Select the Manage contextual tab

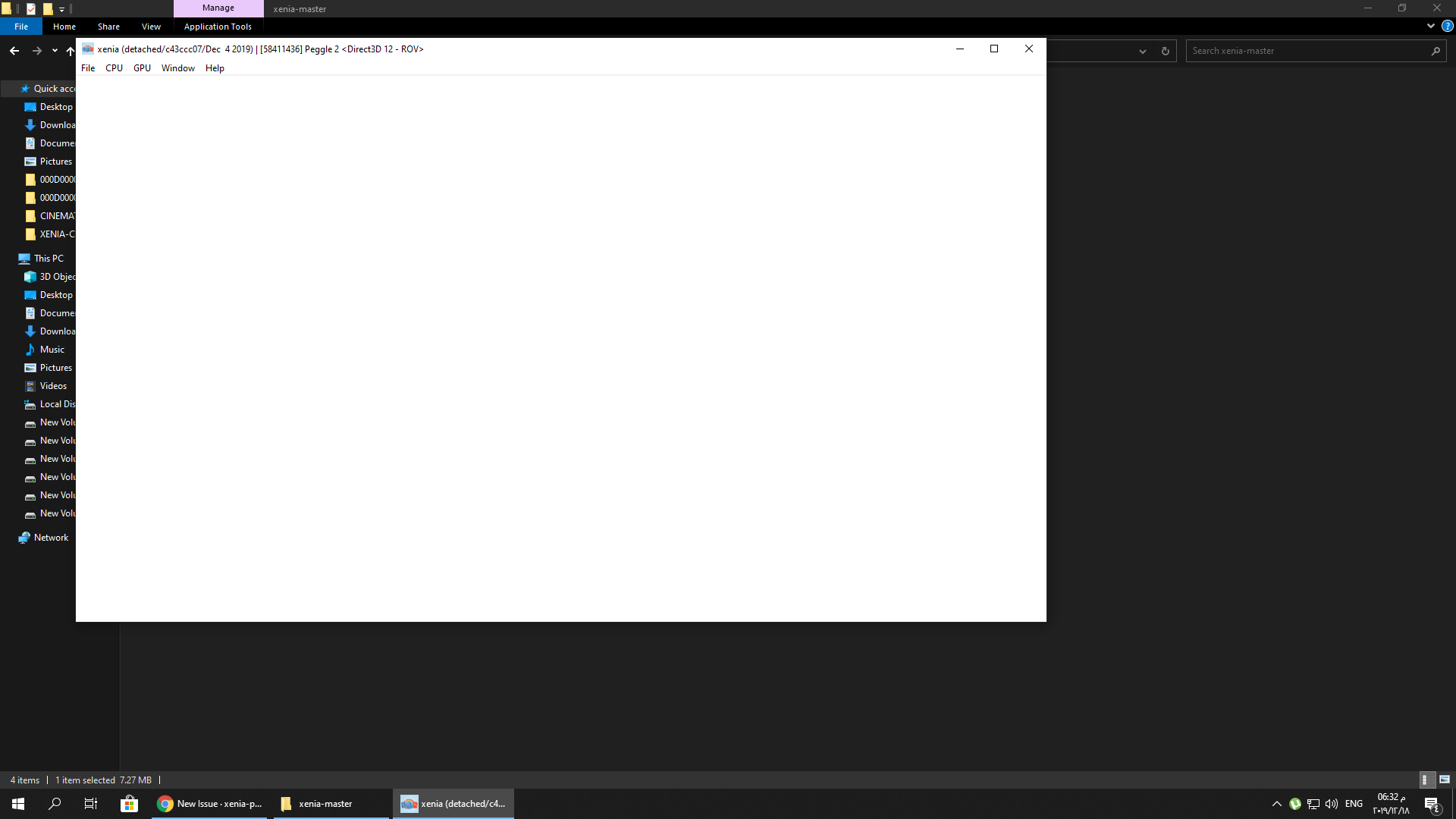tap(218, 8)
